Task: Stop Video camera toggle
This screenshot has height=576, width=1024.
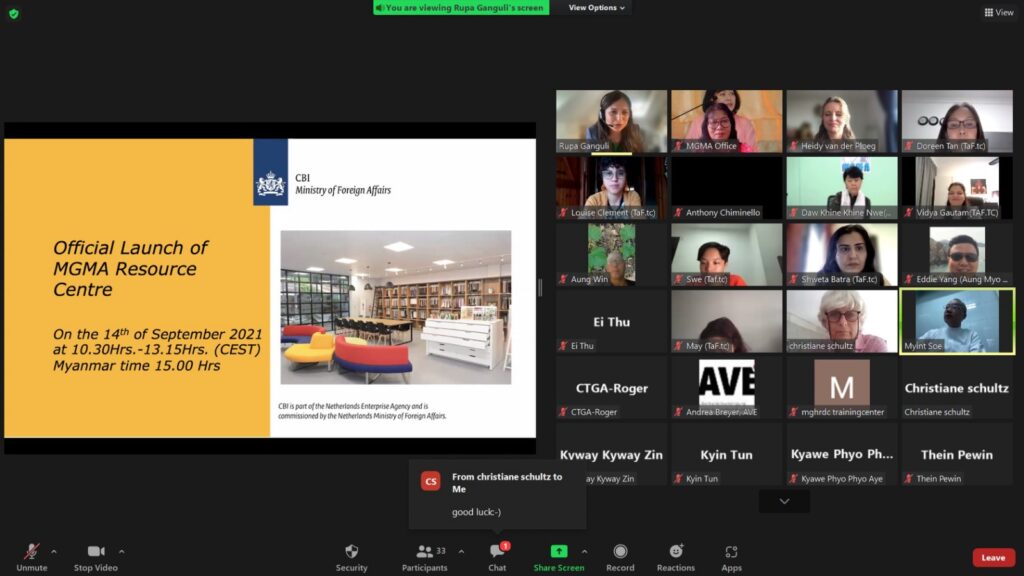Action: pos(95,558)
